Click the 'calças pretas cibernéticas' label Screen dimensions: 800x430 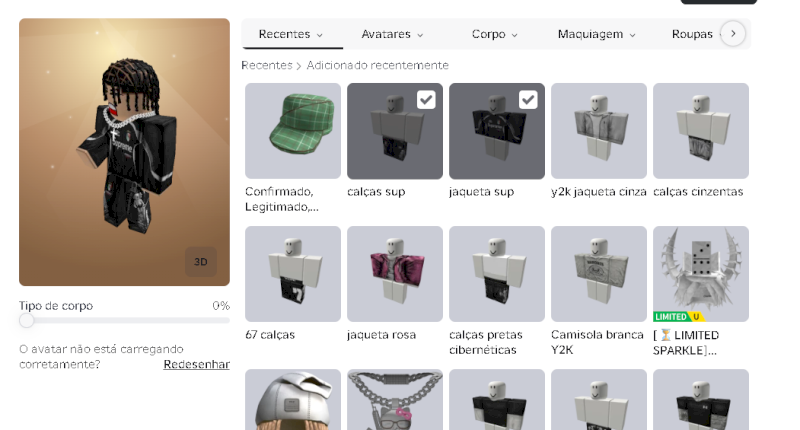tap(486, 342)
